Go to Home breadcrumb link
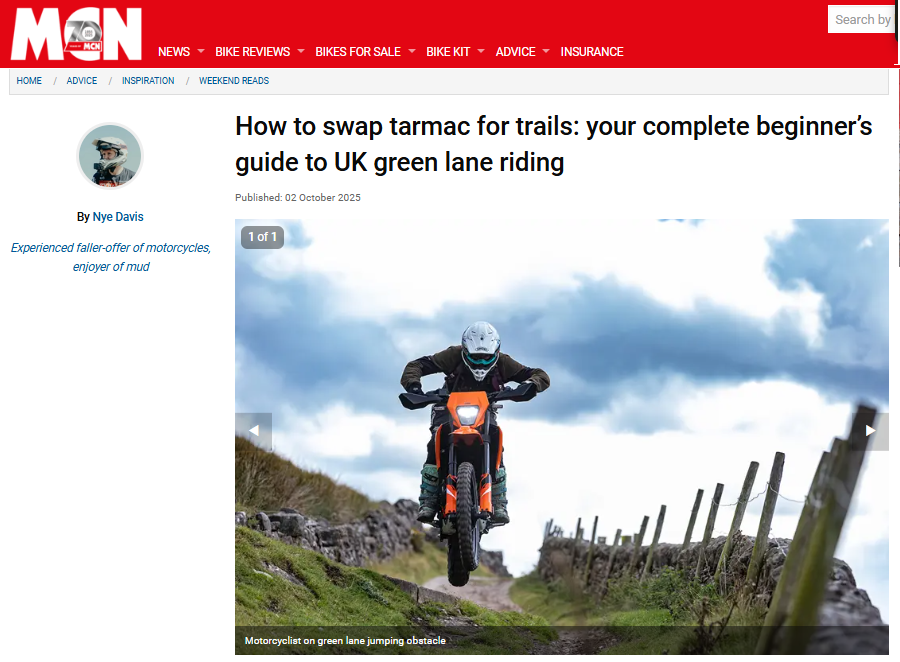Image resolution: width=900 pixels, height=662 pixels. [29, 81]
